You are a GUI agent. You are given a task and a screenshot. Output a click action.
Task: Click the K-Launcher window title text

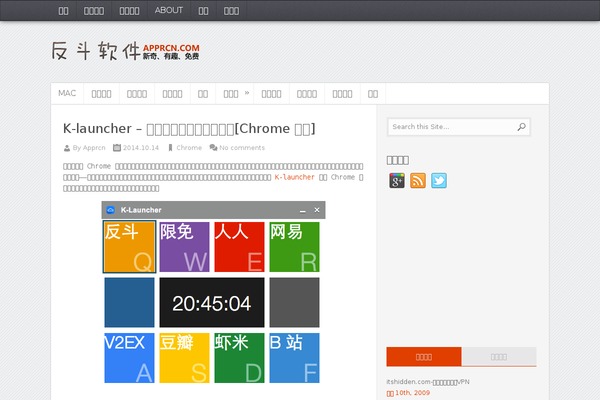tap(141, 210)
